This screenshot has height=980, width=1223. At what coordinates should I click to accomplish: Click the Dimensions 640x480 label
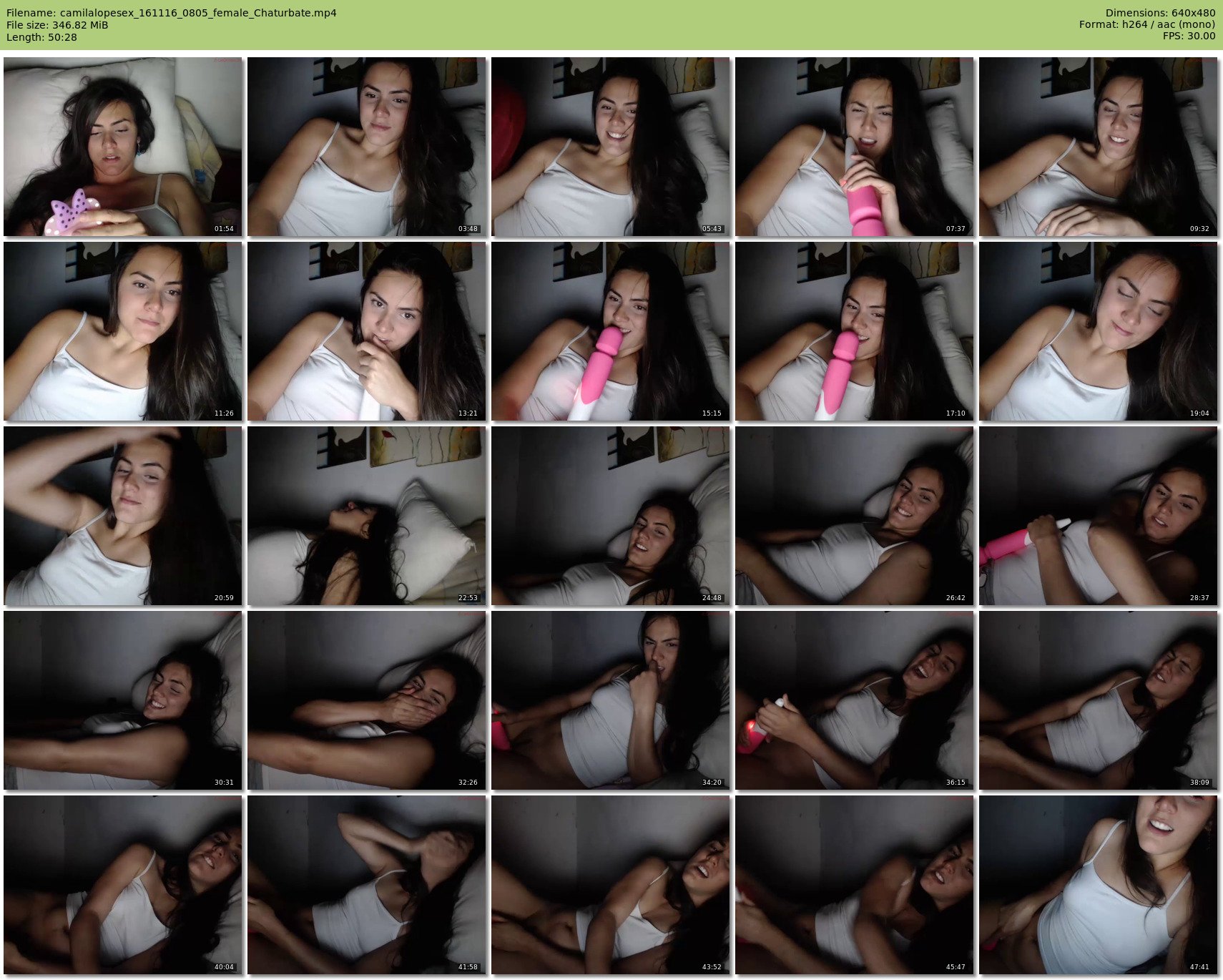(1160, 13)
